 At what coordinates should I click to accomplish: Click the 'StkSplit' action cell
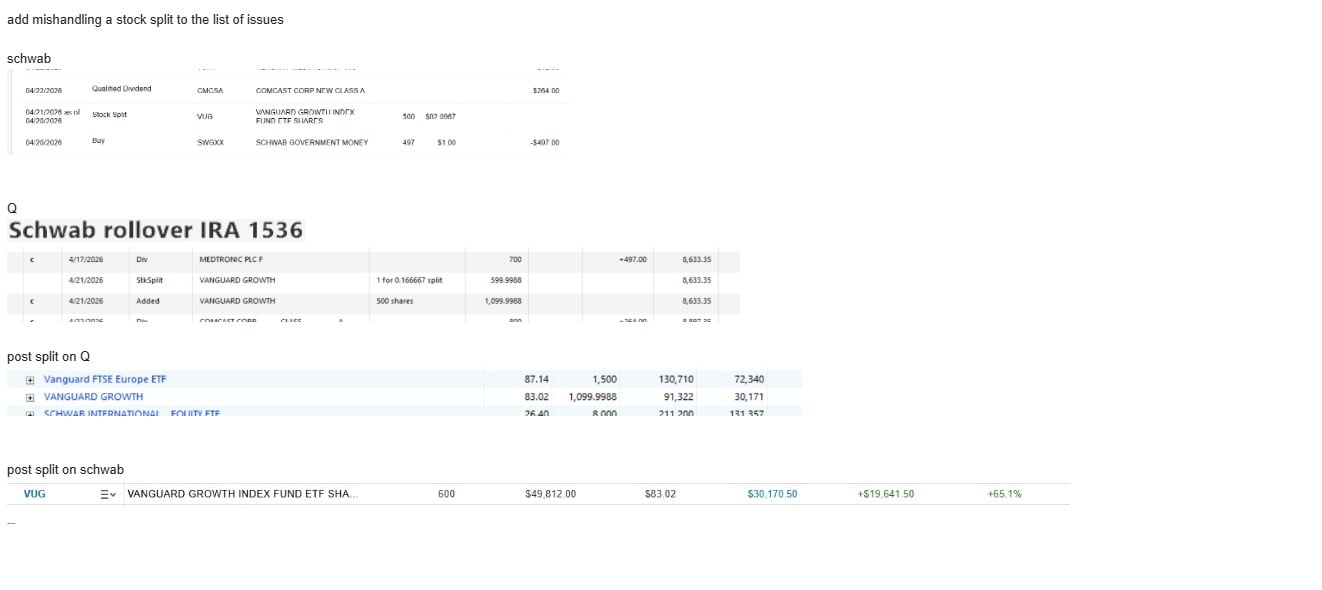coord(149,281)
